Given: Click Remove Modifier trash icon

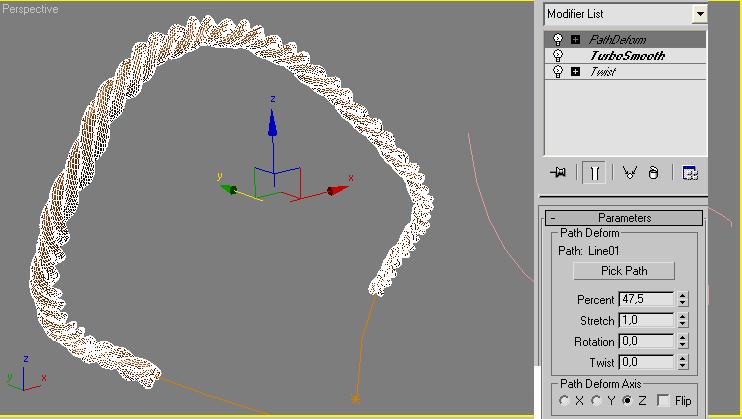Looking at the screenshot, I should 654,173.
